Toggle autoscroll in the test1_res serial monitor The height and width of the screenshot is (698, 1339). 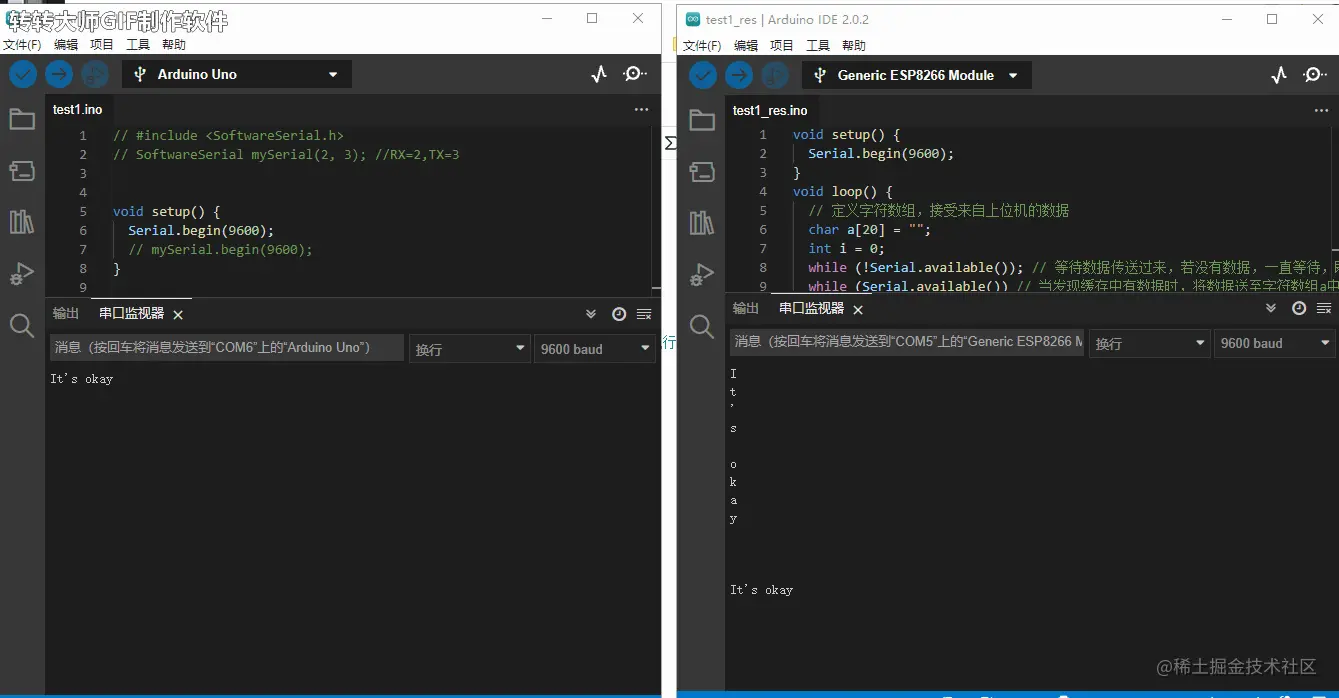[1272, 308]
